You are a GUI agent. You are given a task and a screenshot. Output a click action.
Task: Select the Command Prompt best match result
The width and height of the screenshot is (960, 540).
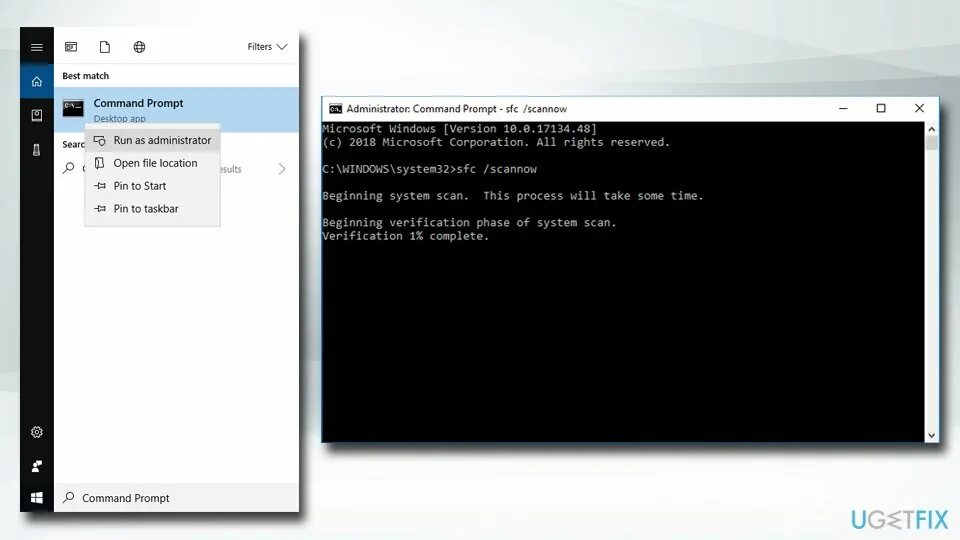click(x=176, y=110)
